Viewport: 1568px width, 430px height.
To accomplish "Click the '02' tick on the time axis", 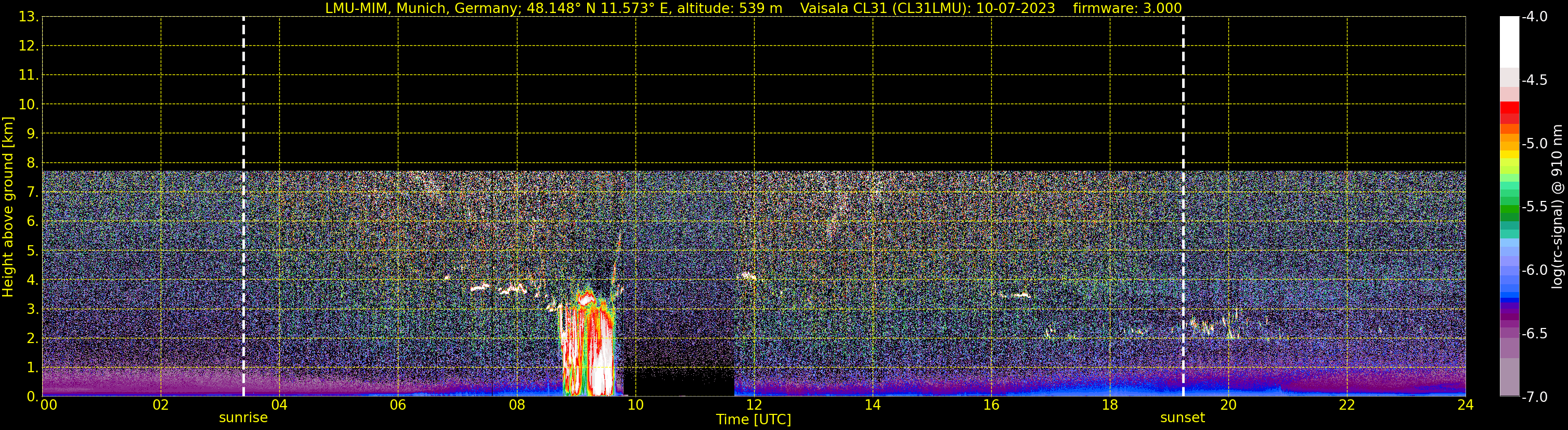I will coord(161,405).
